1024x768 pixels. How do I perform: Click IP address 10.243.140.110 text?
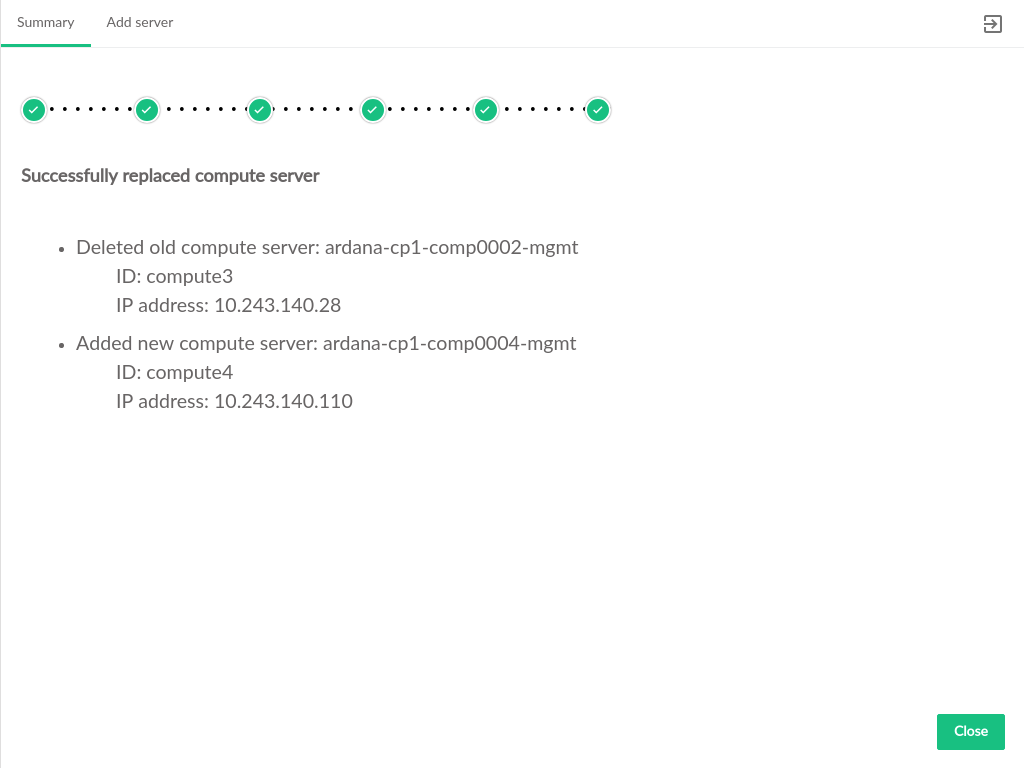283,401
